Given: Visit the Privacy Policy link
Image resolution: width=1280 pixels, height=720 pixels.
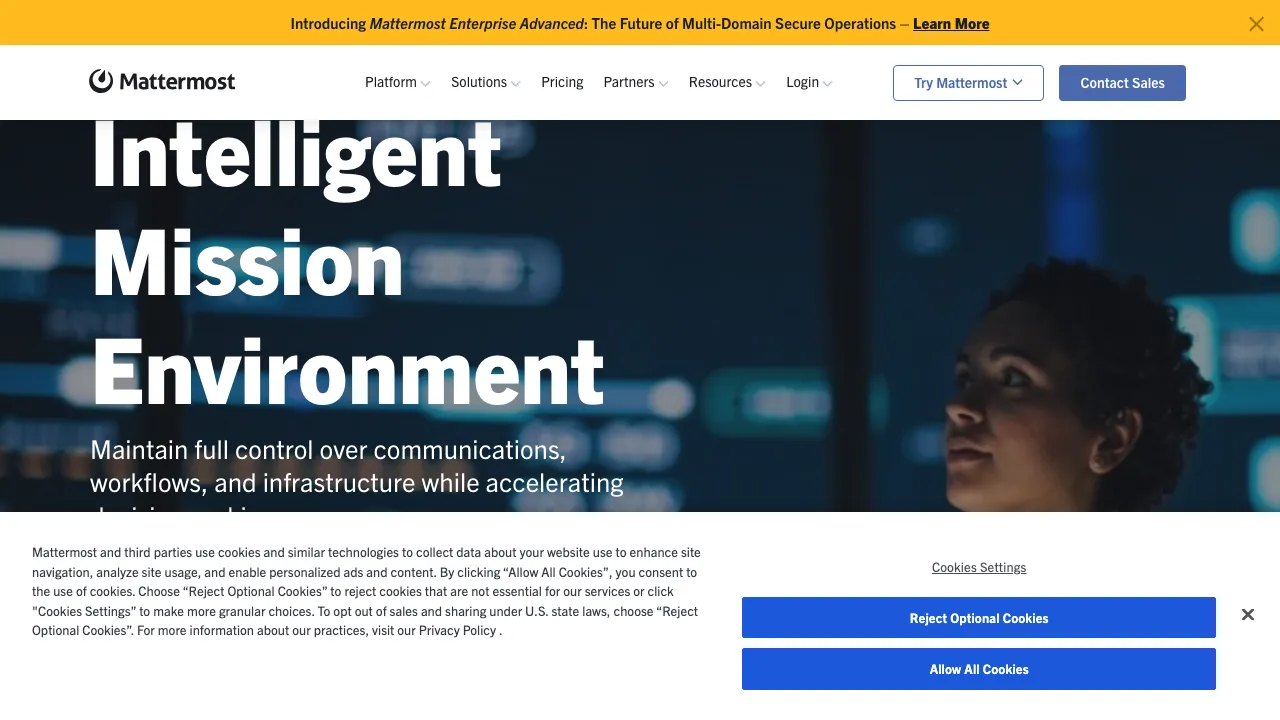Looking at the screenshot, I should tap(458, 630).
